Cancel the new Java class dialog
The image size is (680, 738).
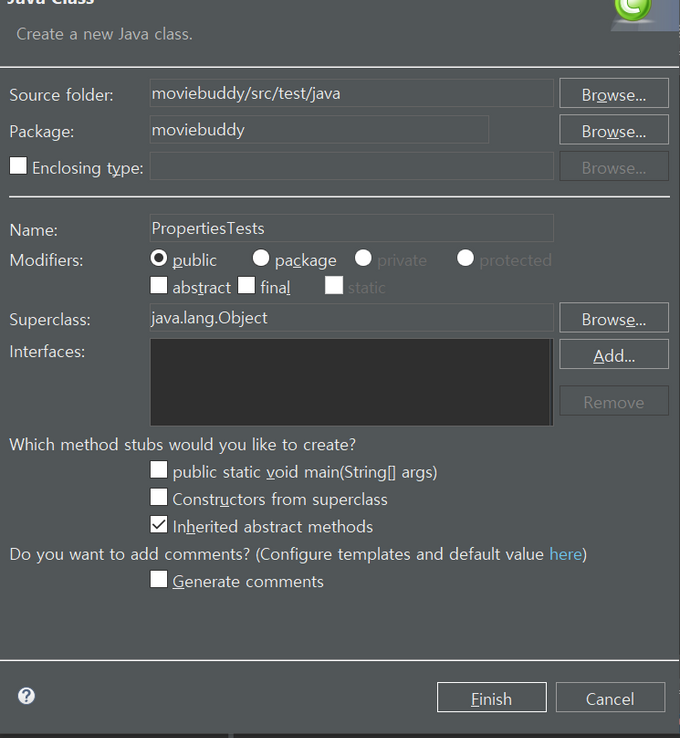tap(610, 697)
